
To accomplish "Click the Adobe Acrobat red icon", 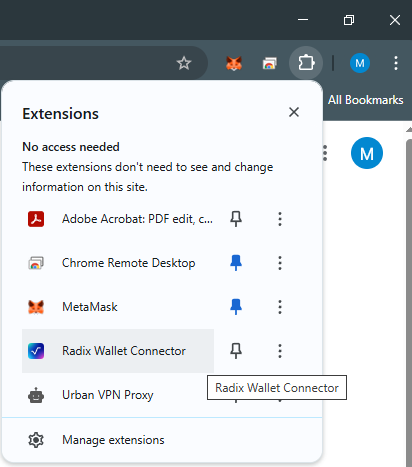I will [36, 219].
